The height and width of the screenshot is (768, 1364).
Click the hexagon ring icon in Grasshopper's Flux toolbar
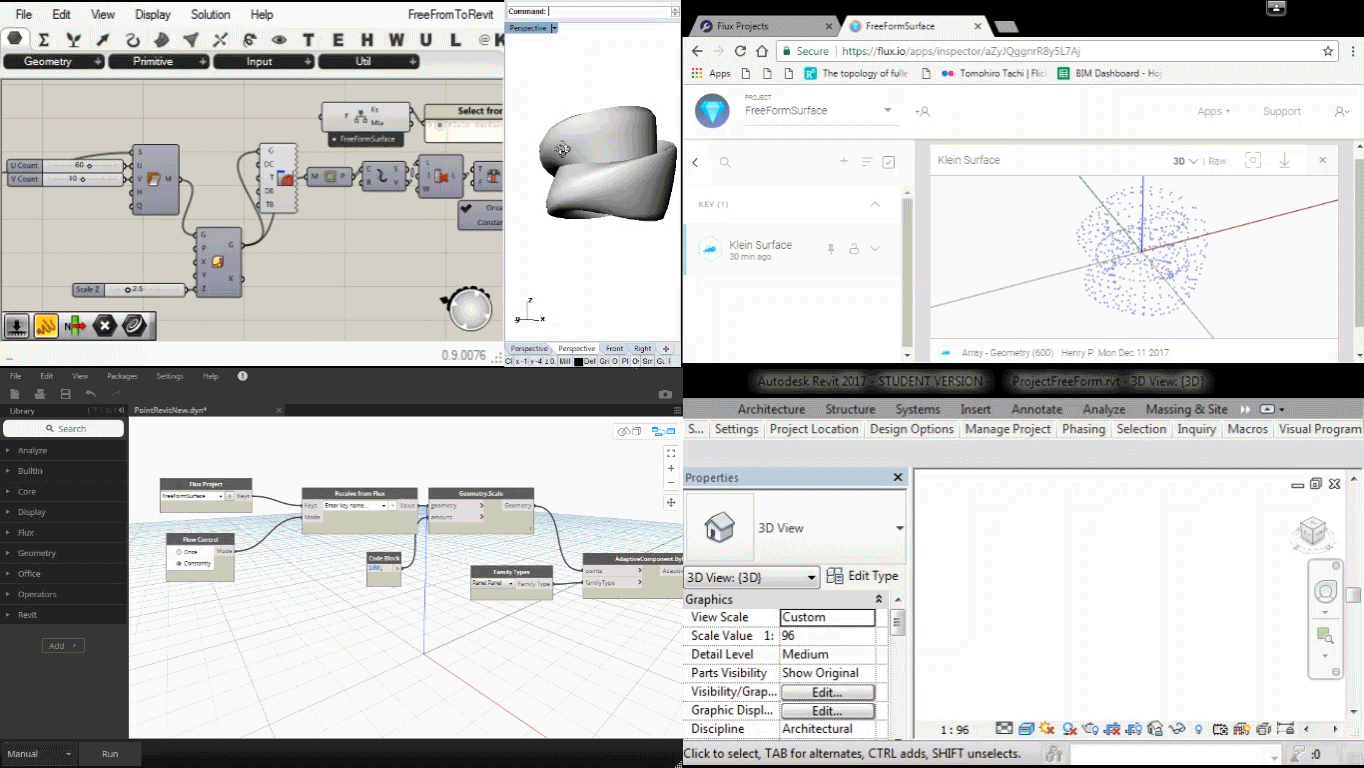134,325
